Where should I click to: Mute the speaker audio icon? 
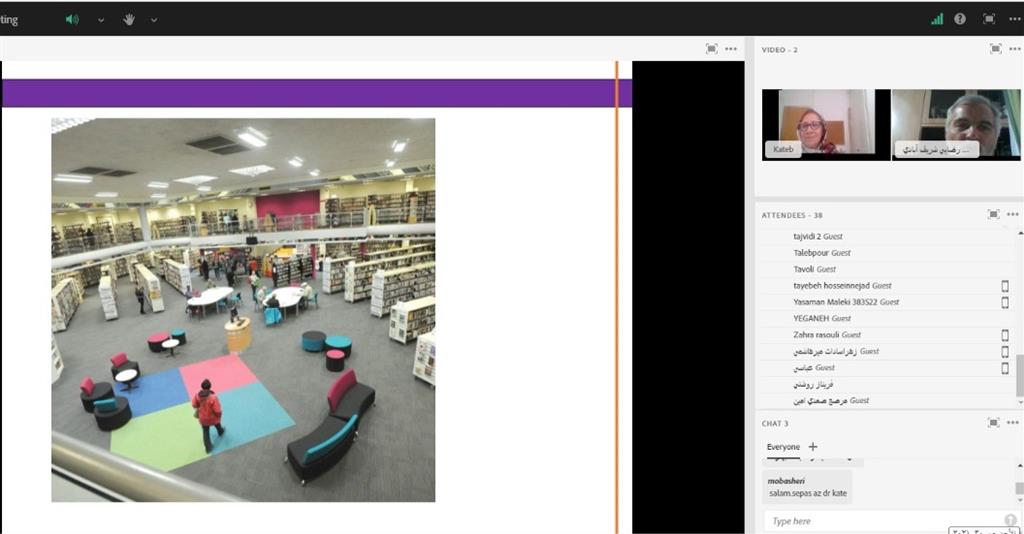pos(72,20)
